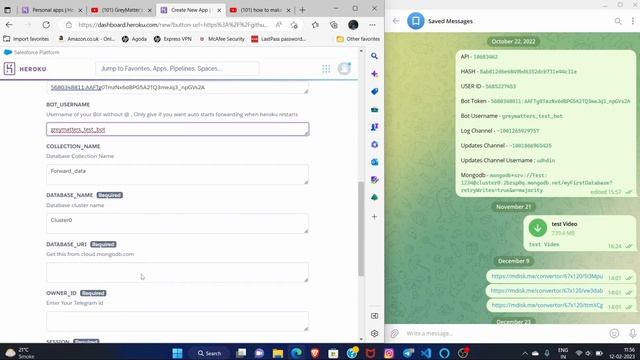Open the Edge sidebar Tools briefcase icon
Viewport: 640px width, 360px height.
coord(374,109)
